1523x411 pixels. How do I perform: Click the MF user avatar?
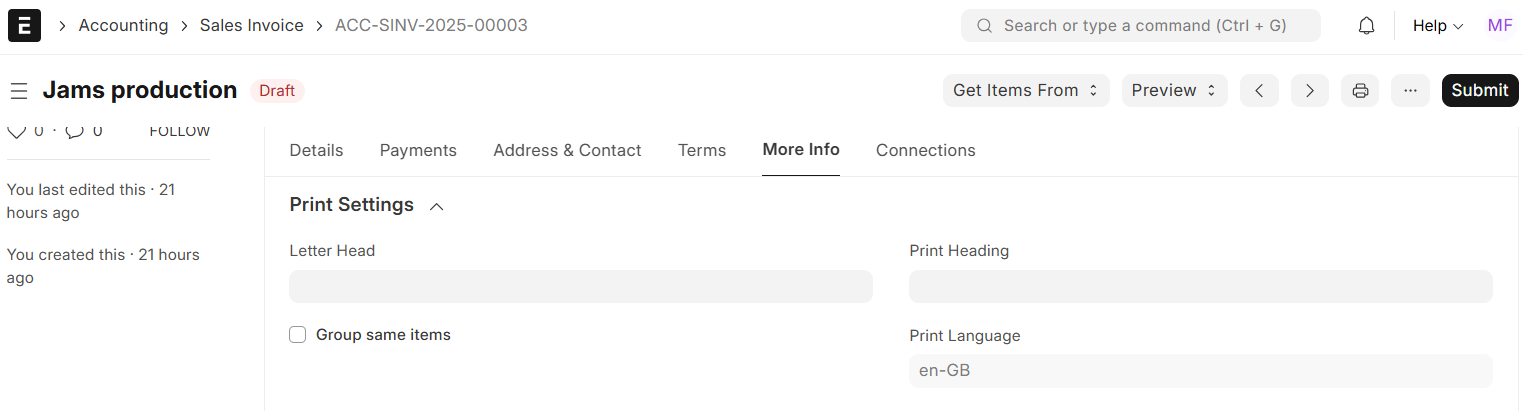[1499, 26]
